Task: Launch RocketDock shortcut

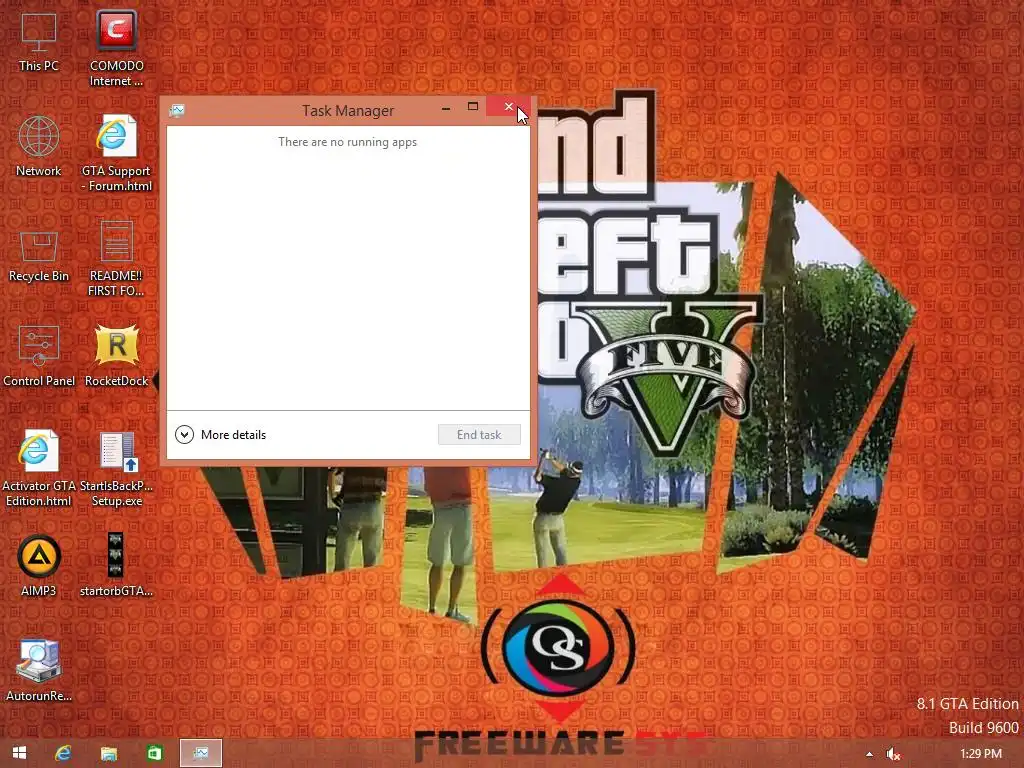Action: [x=116, y=356]
